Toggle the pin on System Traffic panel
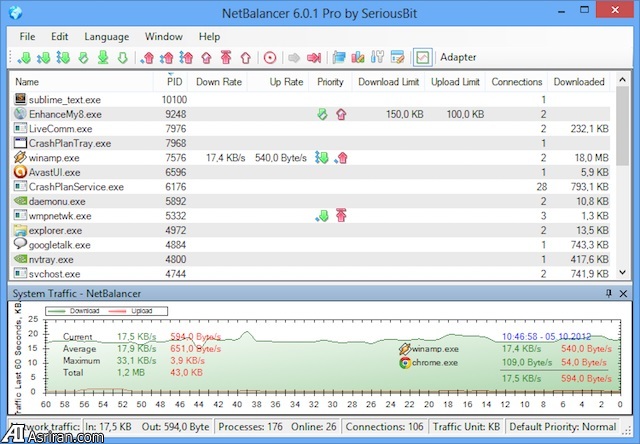This screenshot has width=640, height=444. tap(608, 292)
